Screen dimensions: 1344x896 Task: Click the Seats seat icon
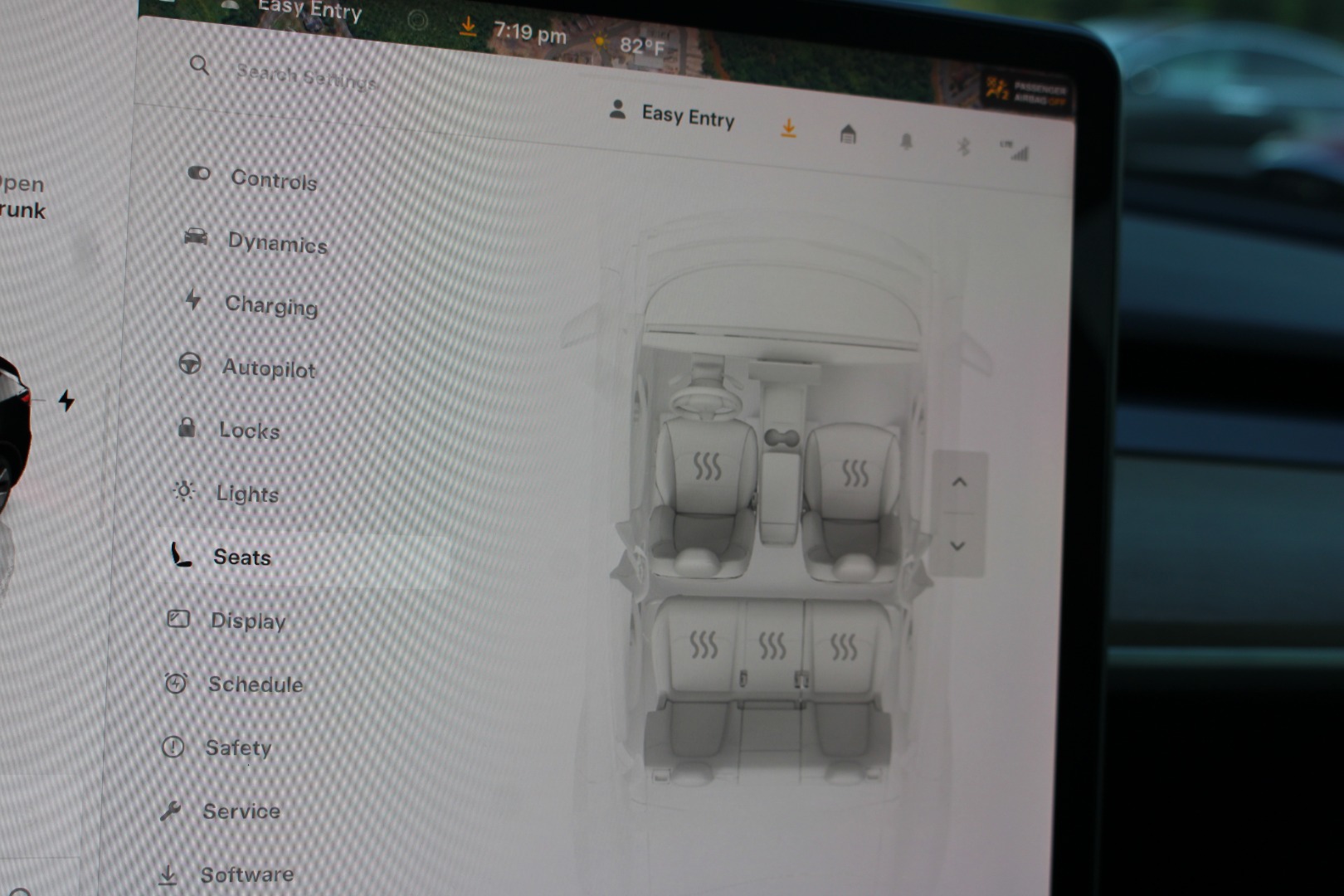coord(180,554)
